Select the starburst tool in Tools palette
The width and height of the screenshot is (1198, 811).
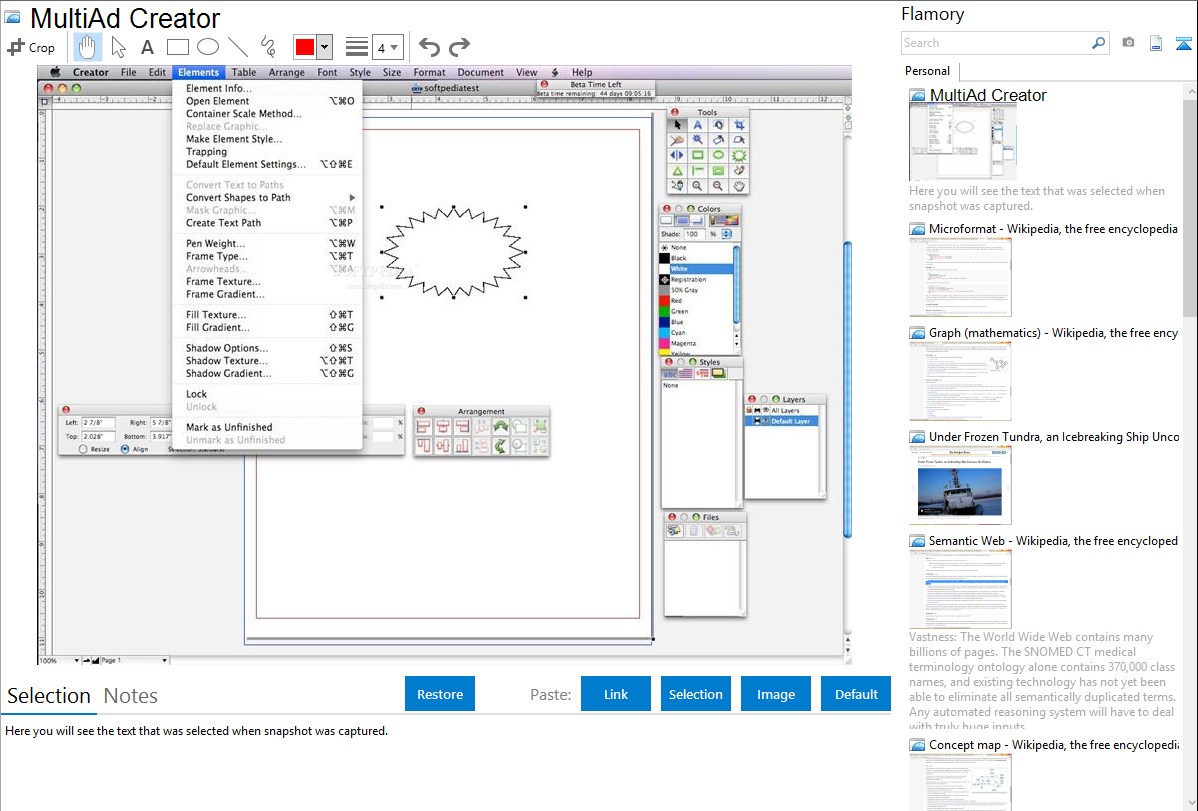[739, 155]
